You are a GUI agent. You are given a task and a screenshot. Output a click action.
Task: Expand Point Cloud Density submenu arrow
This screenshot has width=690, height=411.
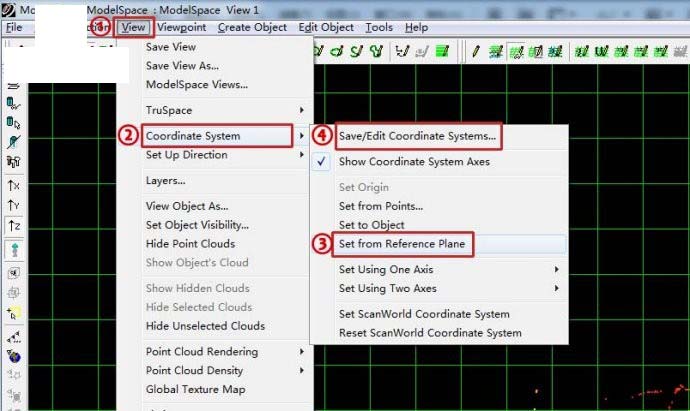[302, 371]
